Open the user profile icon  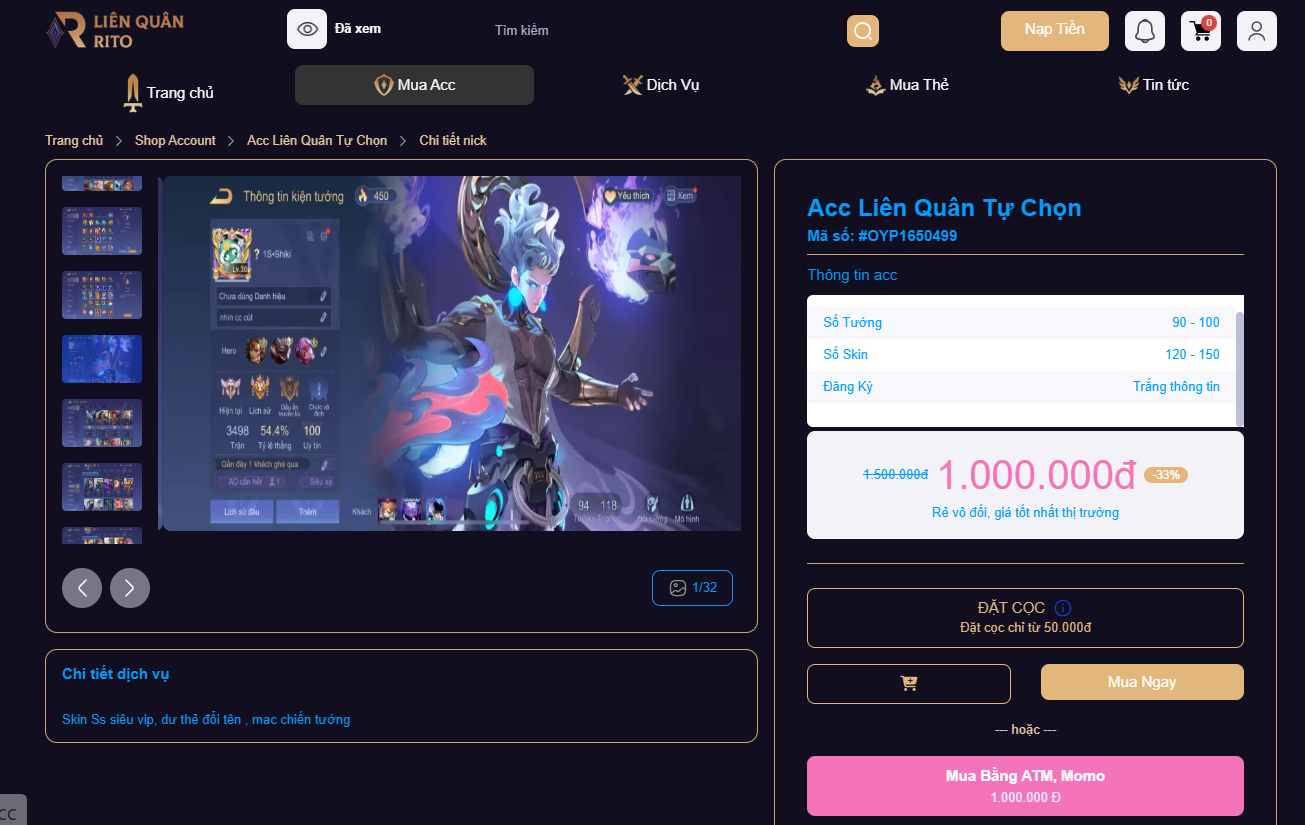pos(1257,31)
